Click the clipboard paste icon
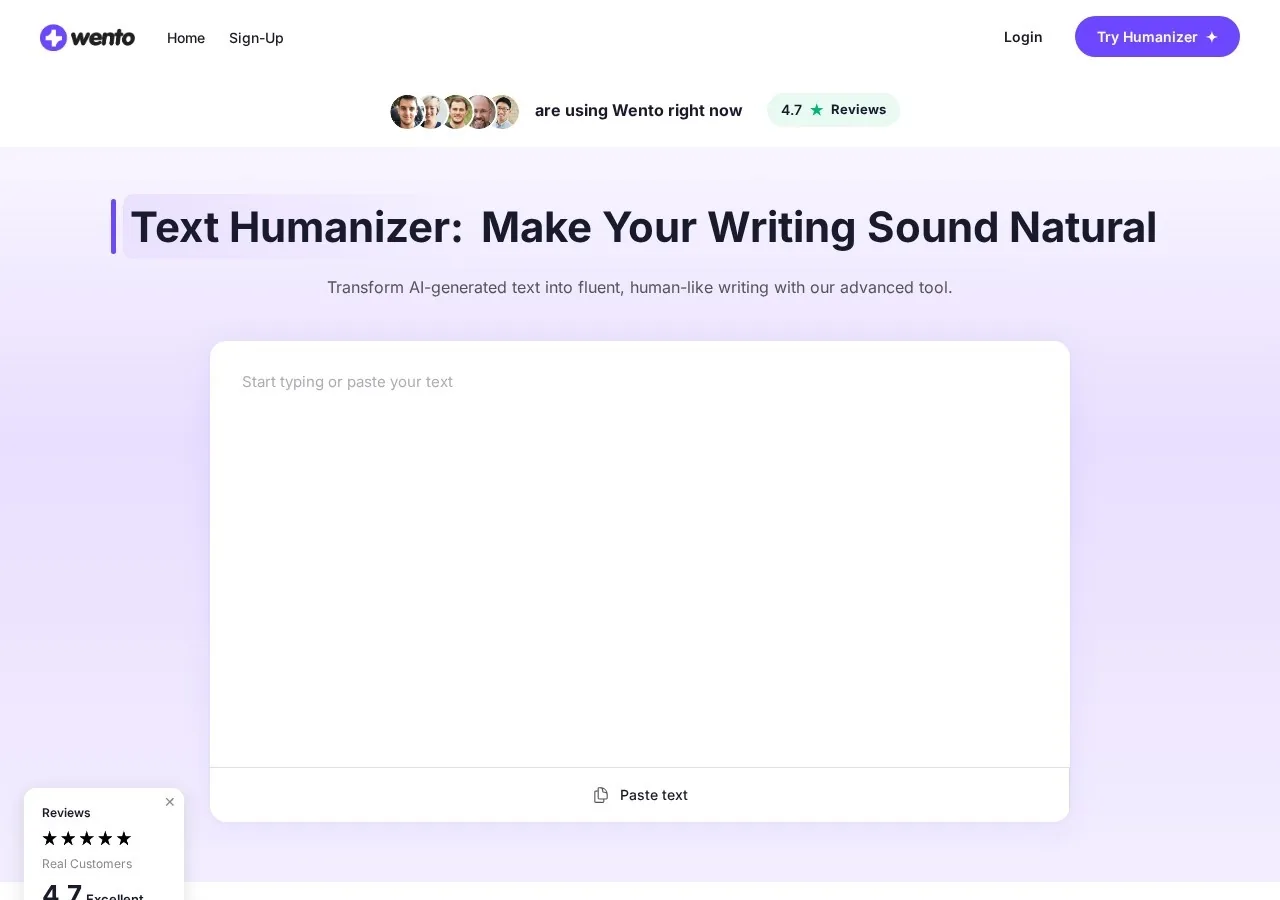 pyautogui.click(x=601, y=795)
